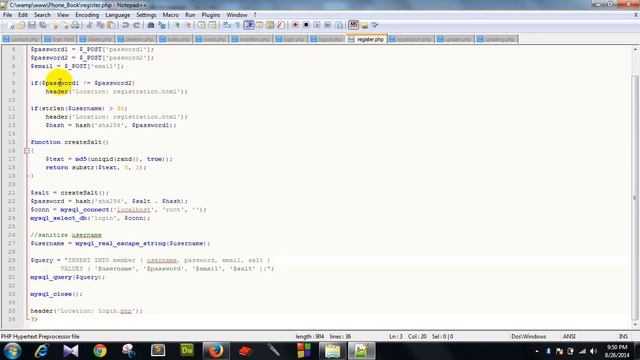Open the user-defined language dialog icon
Viewport: 640px width, 360px height.
[x=259, y=25]
